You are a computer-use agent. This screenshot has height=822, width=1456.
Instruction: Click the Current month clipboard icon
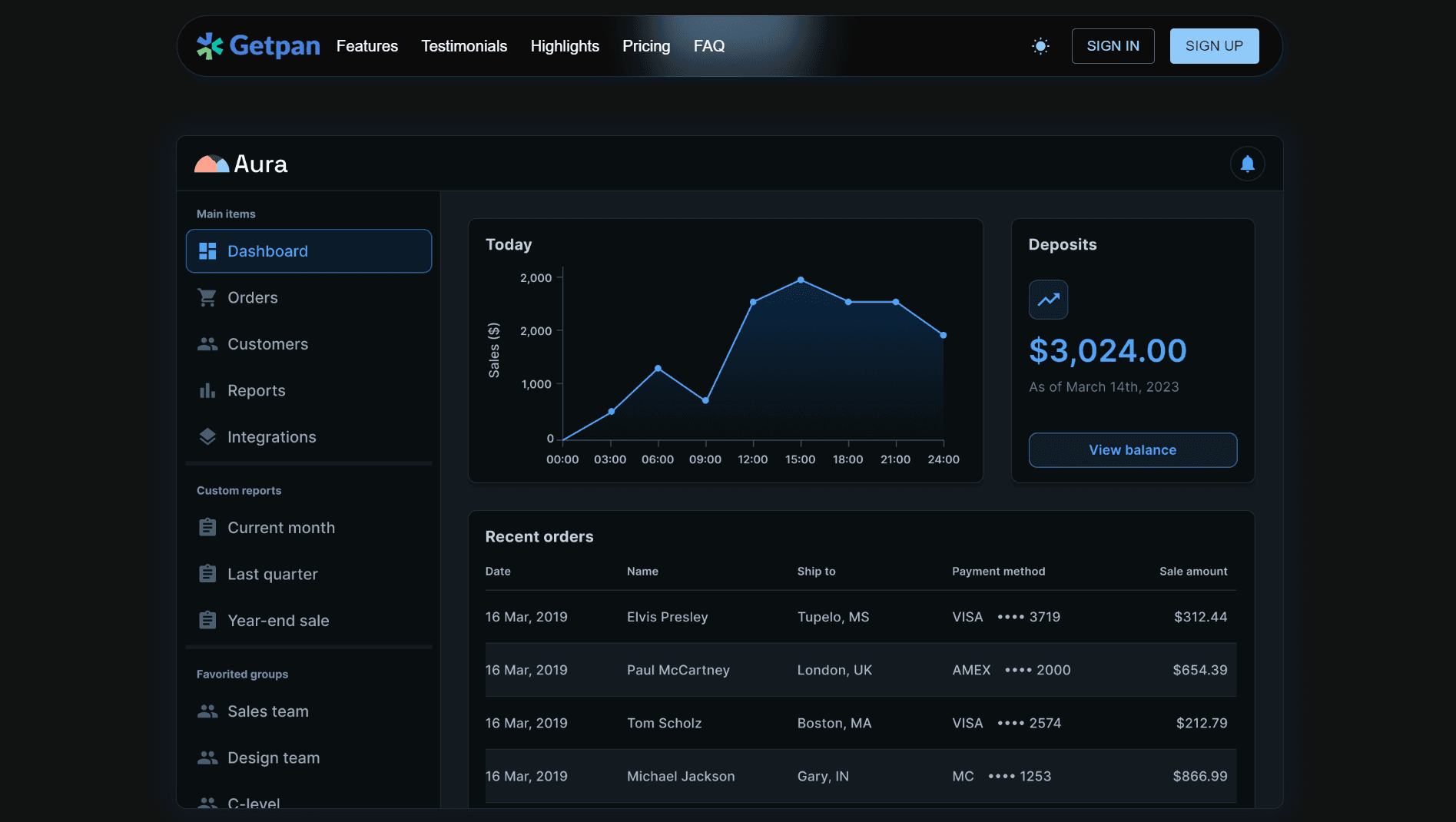tap(207, 527)
